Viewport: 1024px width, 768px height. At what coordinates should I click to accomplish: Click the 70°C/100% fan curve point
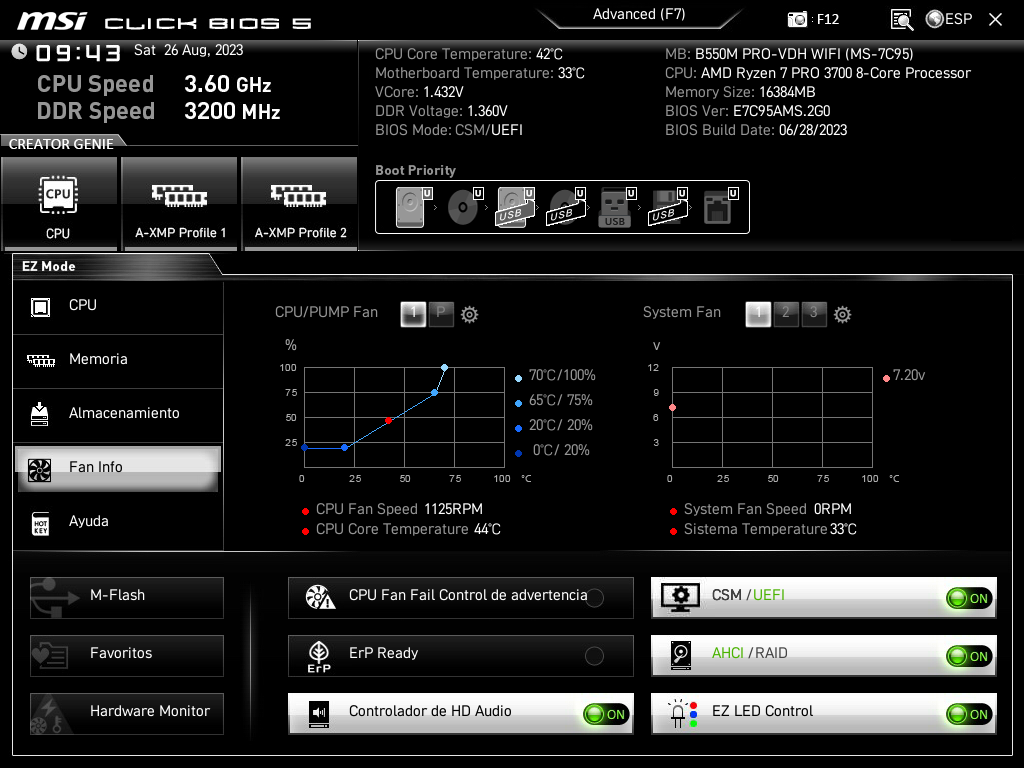point(444,368)
